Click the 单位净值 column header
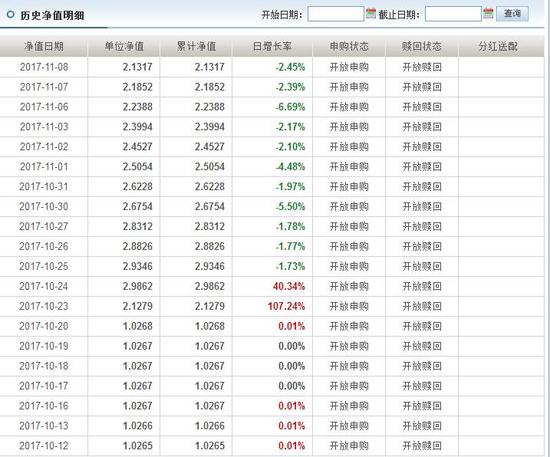Image resolution: width=550 pixels, height=457 pixels. click(124, 46)
